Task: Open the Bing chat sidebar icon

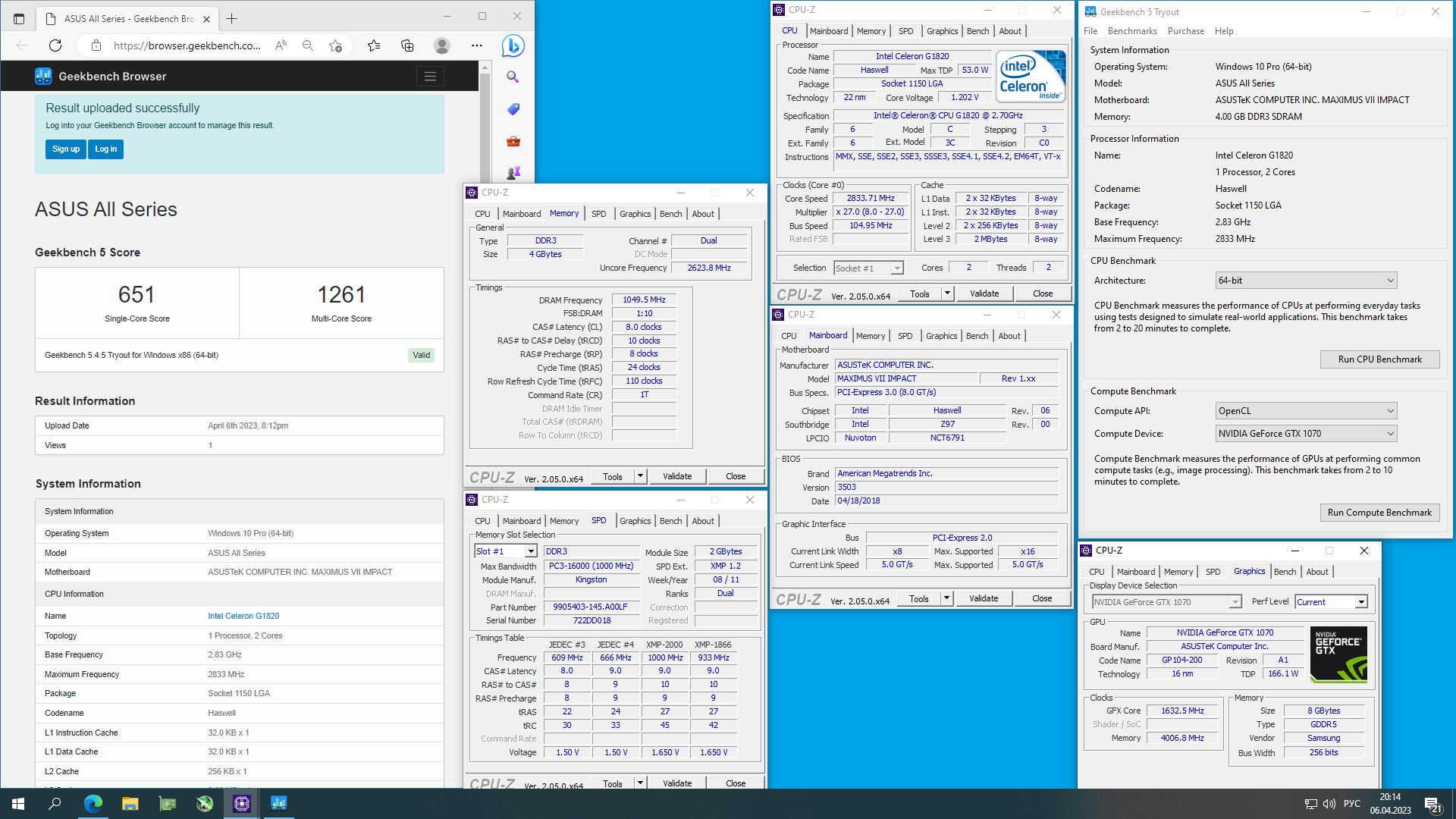Action: point(513,46)
